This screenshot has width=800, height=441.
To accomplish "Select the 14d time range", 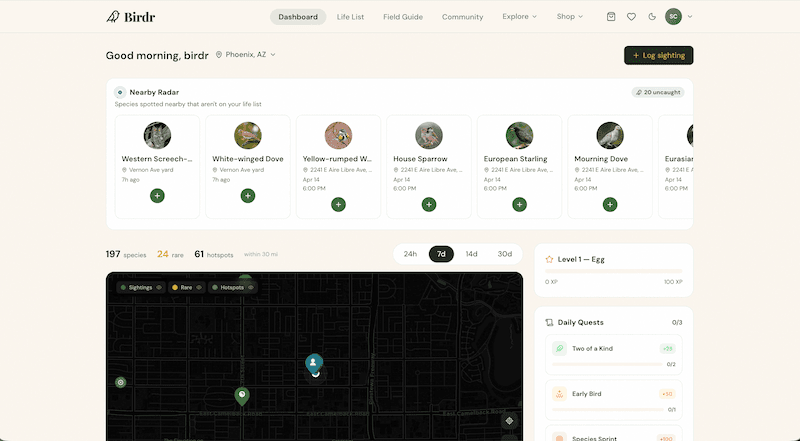I will pos(471,254).
